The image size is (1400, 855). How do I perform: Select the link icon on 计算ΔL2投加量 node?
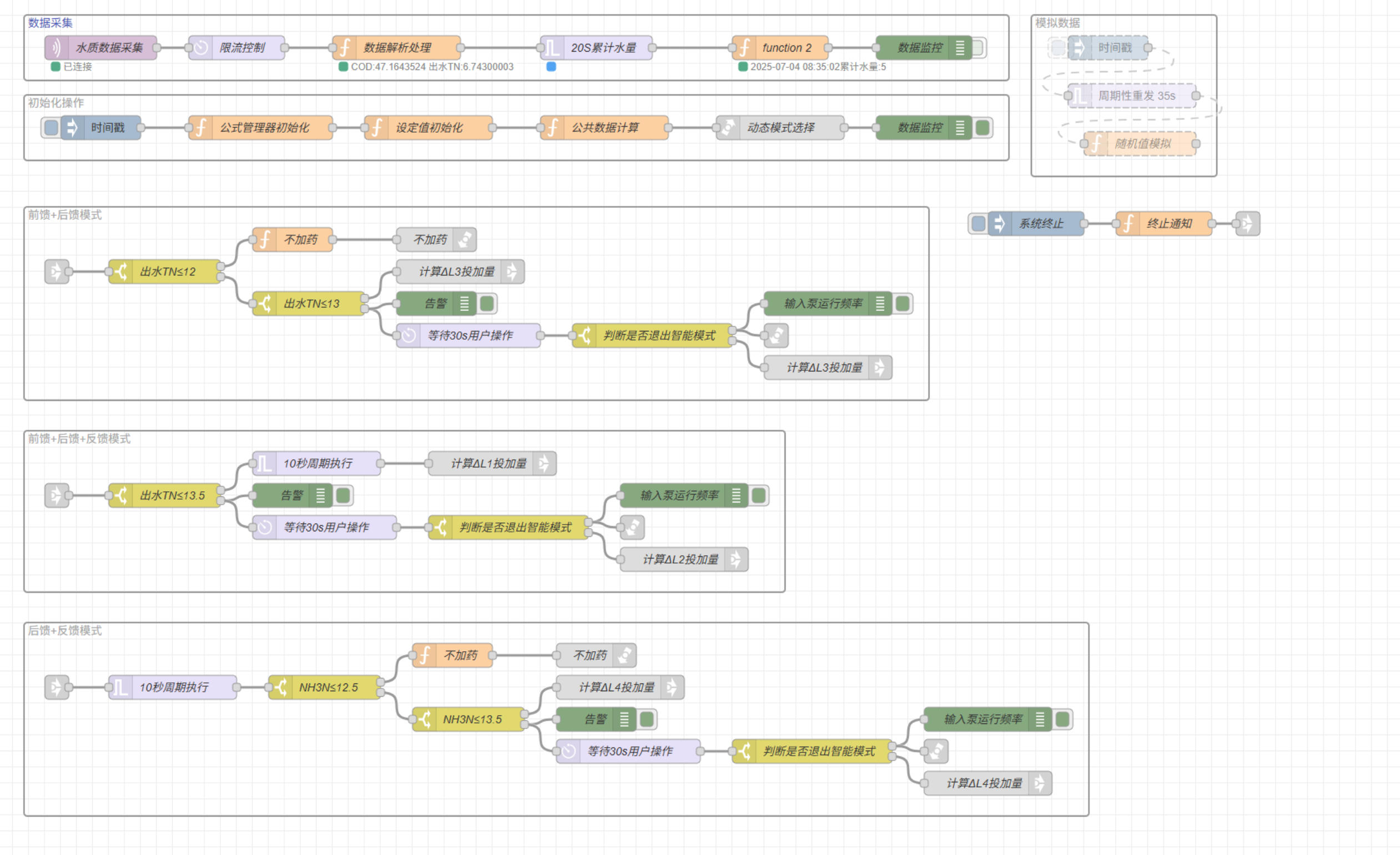click(737, 560)
